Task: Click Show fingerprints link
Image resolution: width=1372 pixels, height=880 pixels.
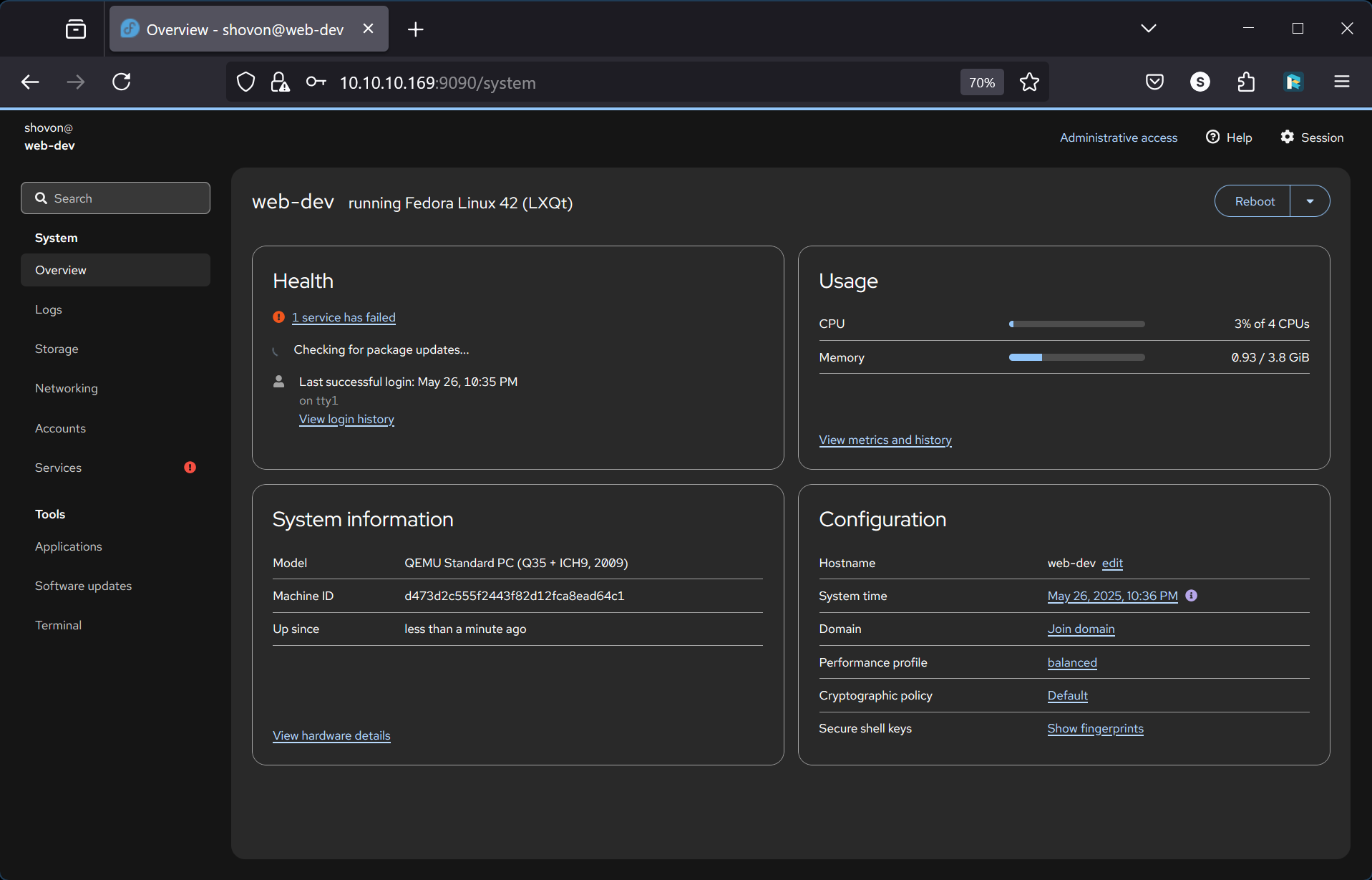Action: (1095, 728)
